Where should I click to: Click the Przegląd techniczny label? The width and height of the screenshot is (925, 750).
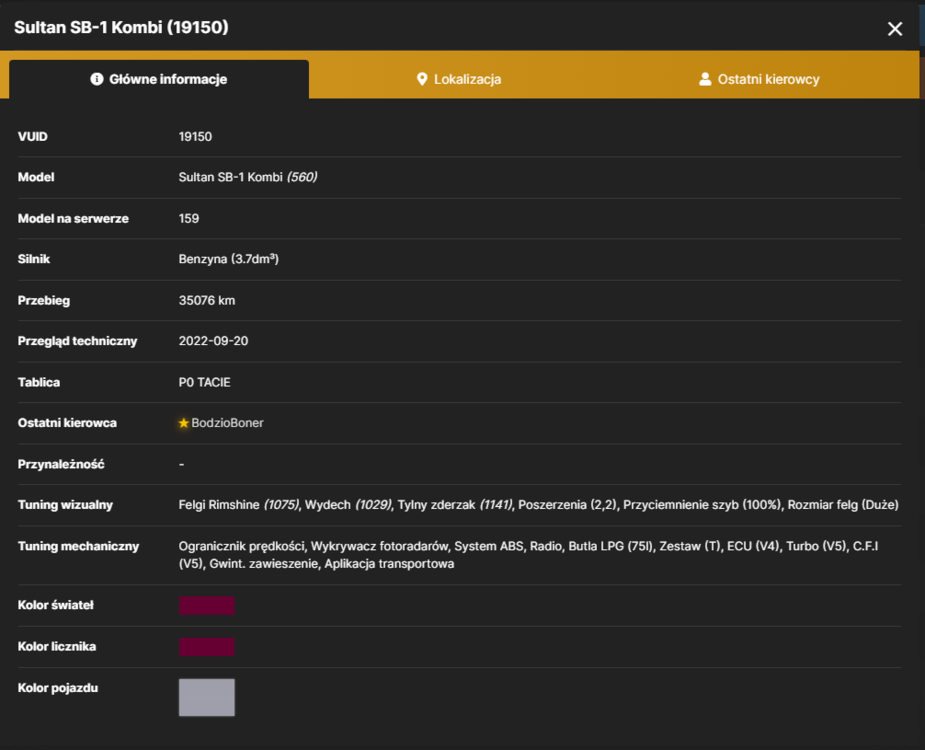[77, 341]
